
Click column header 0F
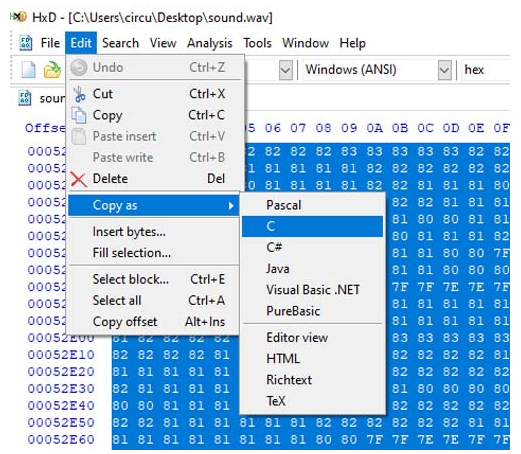click(x=501, y=128)
